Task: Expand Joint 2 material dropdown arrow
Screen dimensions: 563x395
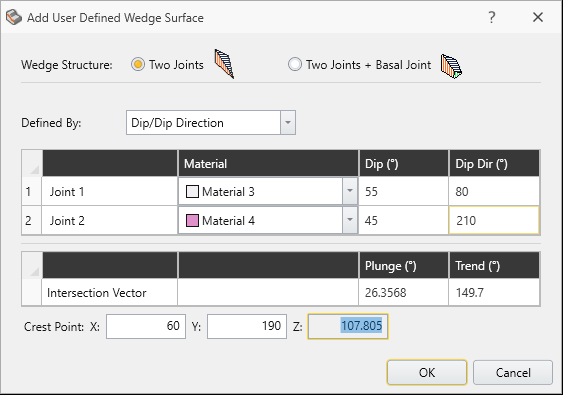Action: pyautogui.click(x=350, y=220)
